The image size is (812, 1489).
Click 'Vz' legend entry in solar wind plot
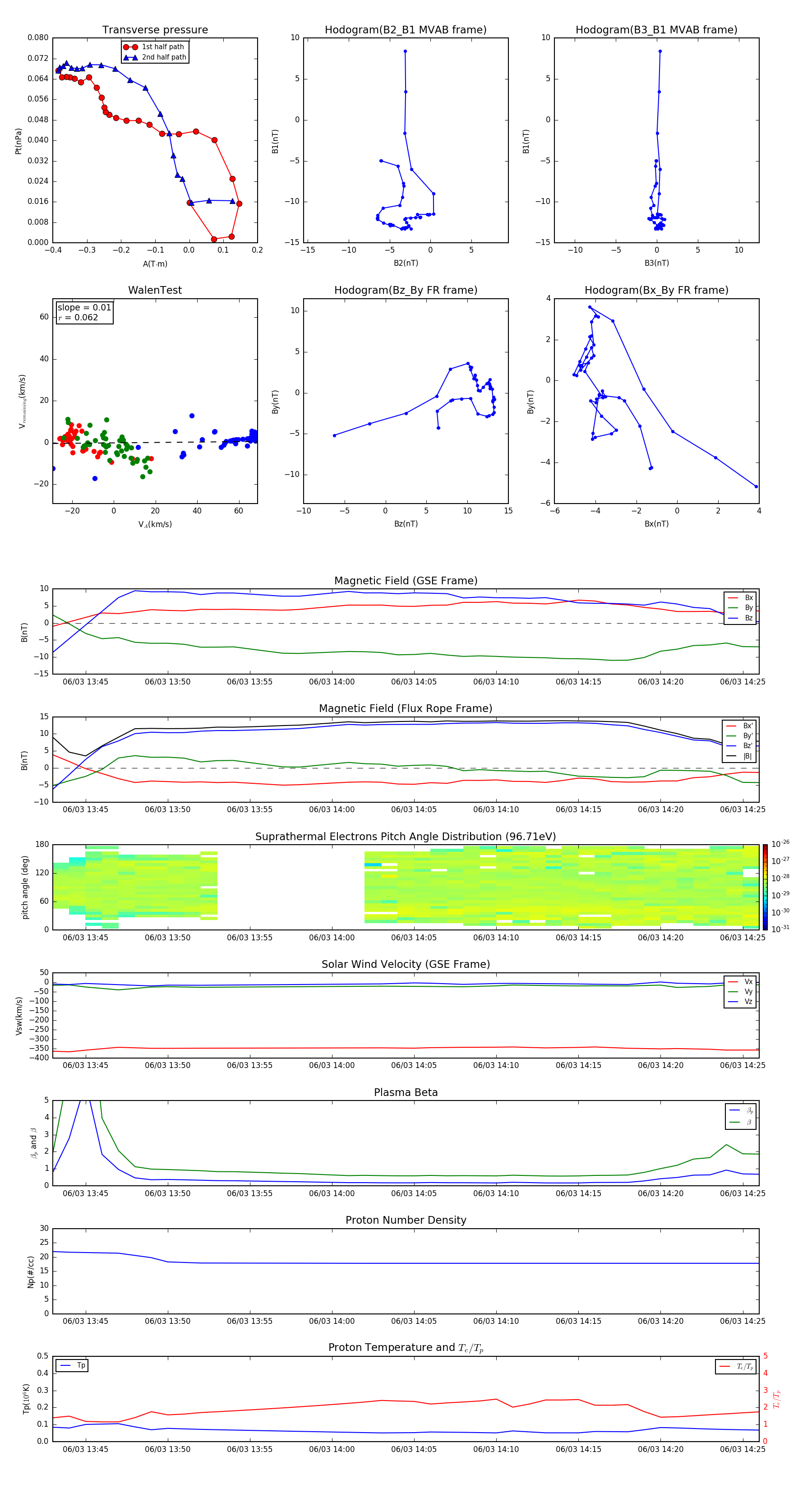(740, 1002)
